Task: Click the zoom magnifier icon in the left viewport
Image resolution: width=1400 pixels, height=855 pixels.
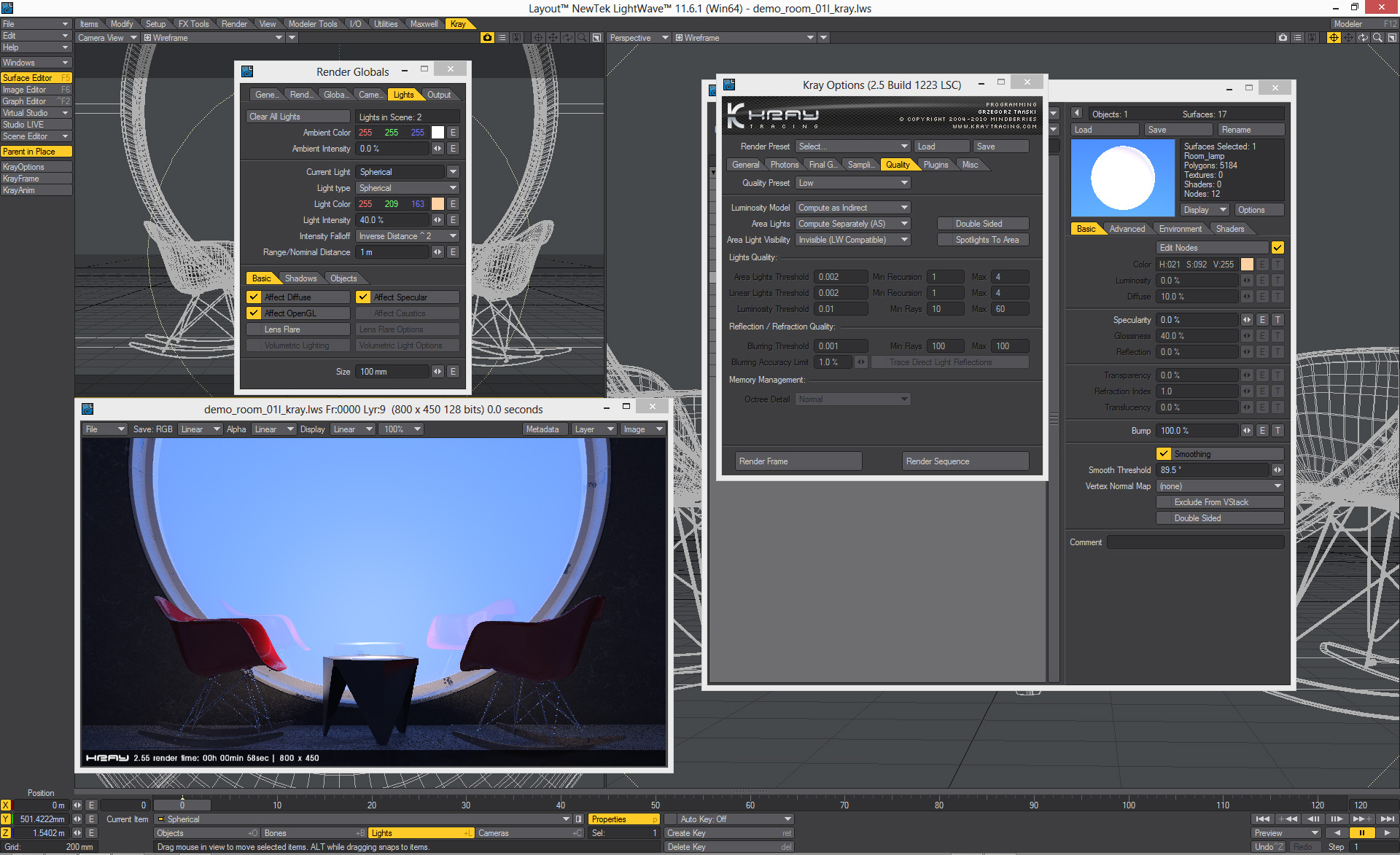Action: pos(582,37)
